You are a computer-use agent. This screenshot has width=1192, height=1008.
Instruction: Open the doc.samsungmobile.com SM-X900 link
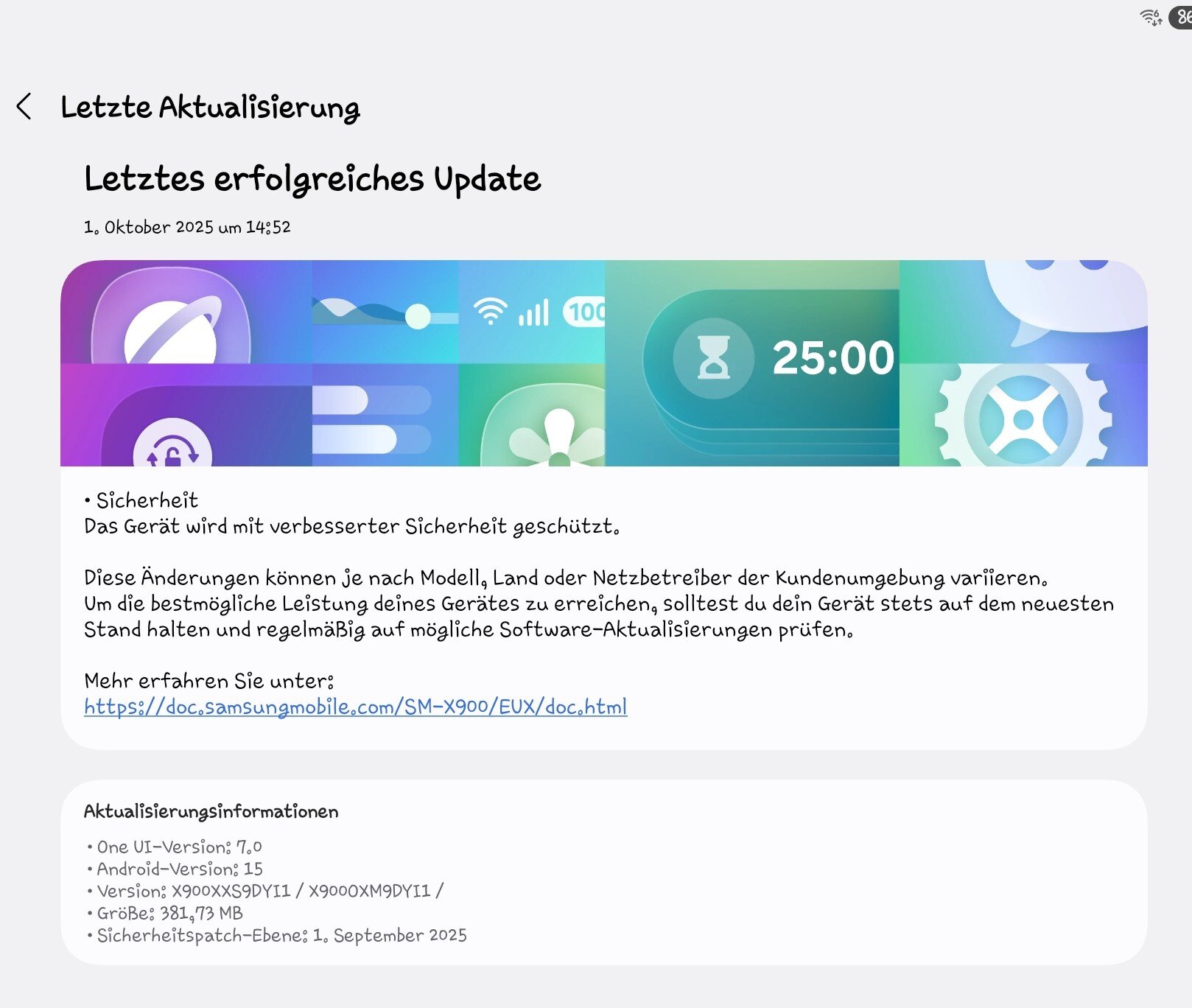pos(355,707)
